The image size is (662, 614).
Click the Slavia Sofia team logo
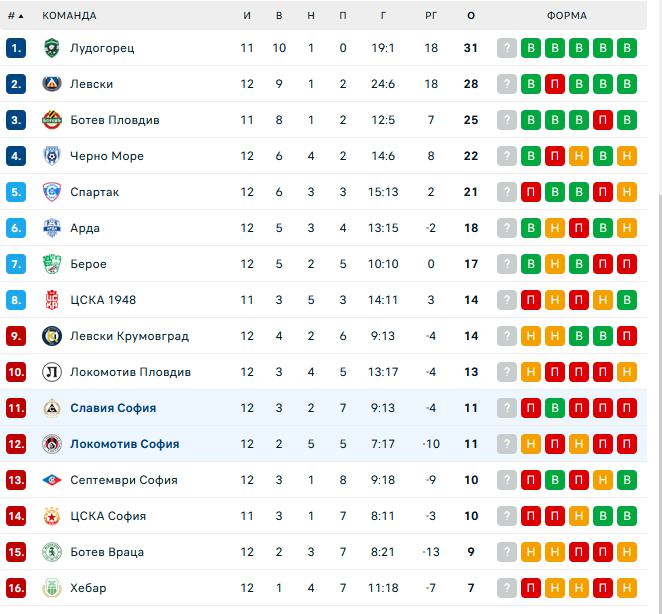pyautogui.click(x=52, y=408)
